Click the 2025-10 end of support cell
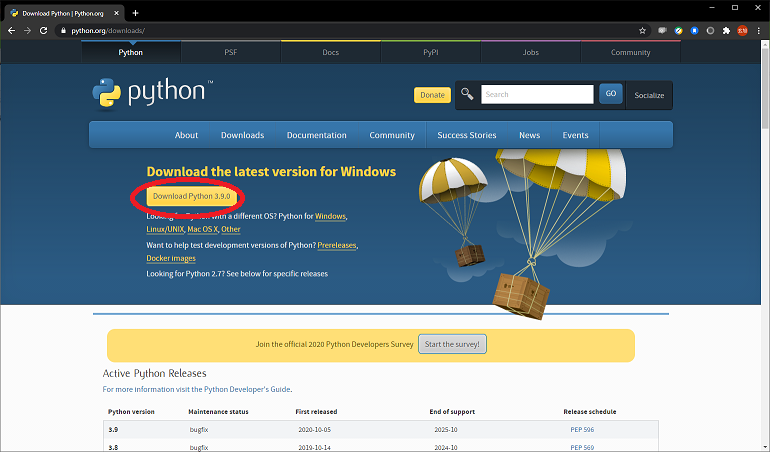The width and height of the screenshot is (770, 452). 446,429
